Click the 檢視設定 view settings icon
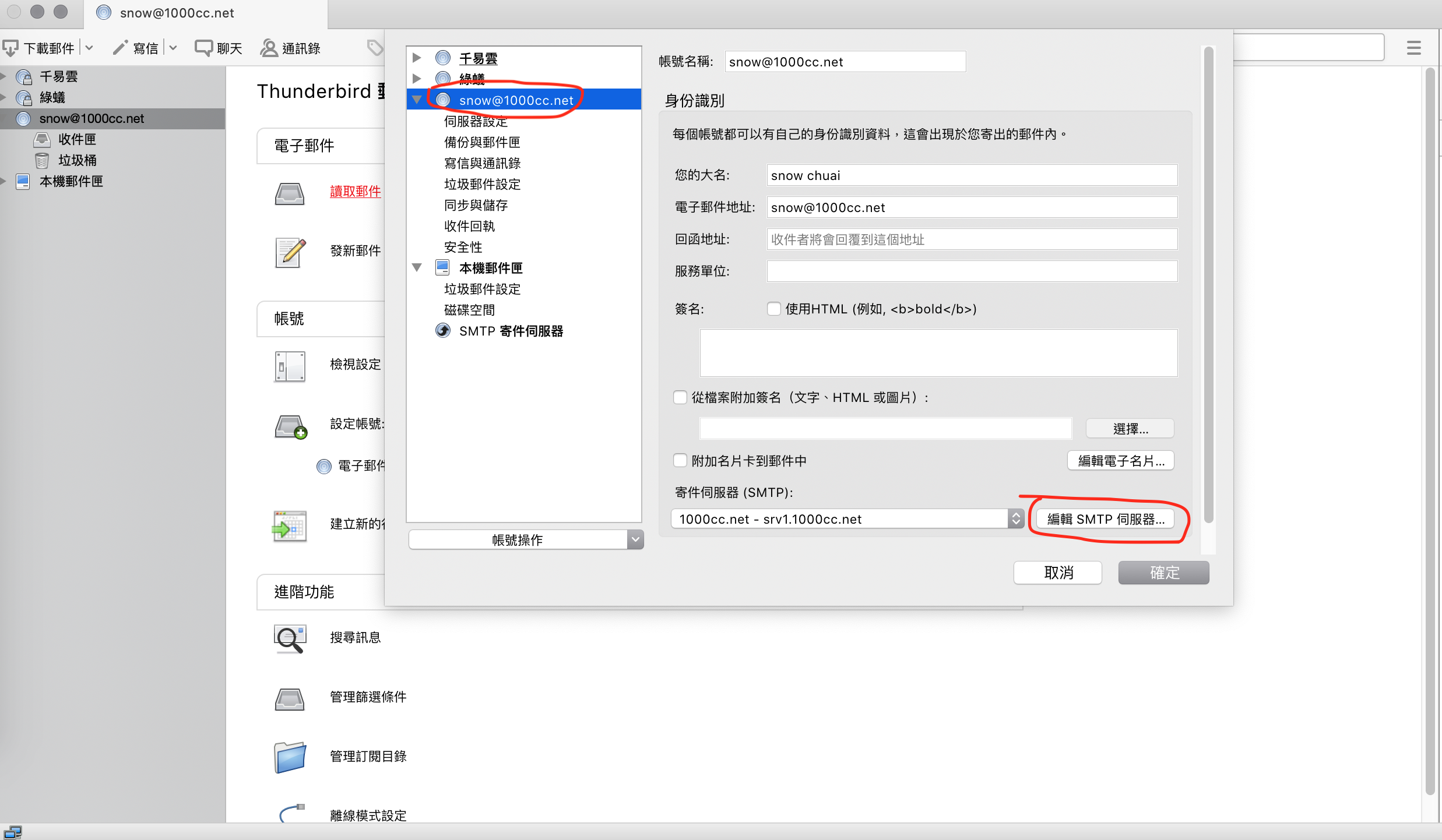The width and height of the screenshot is (1442, 840). [x=290, y=366]
